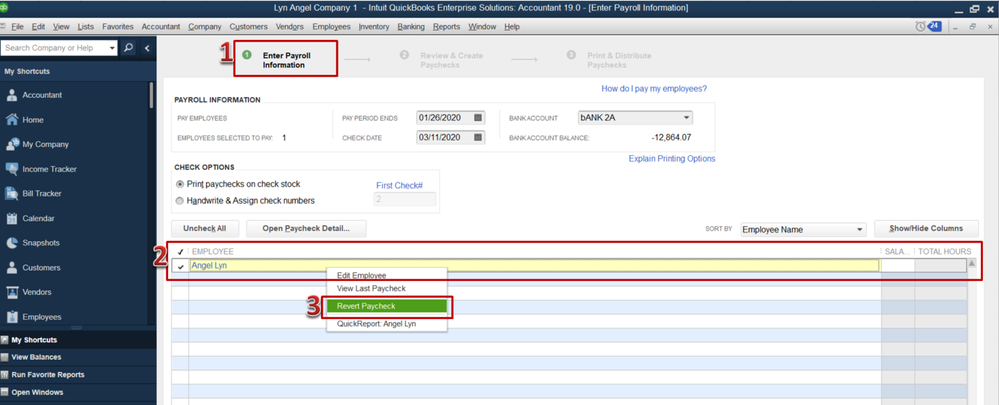Screen dimensions: 999x405
Task: Open the Pay Period Ends calendar icon
Action: pyautogui.click(x=479, y=118)
